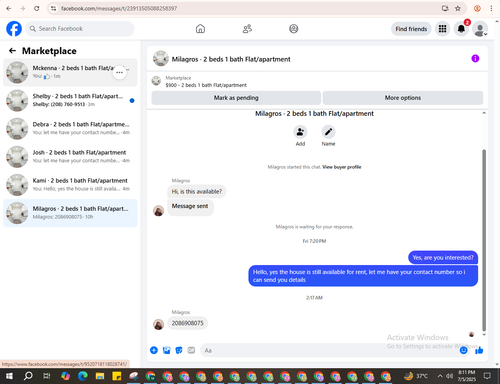Click the 2086908075 message bubble
500x384 pixels.
(x=187, y=323)
